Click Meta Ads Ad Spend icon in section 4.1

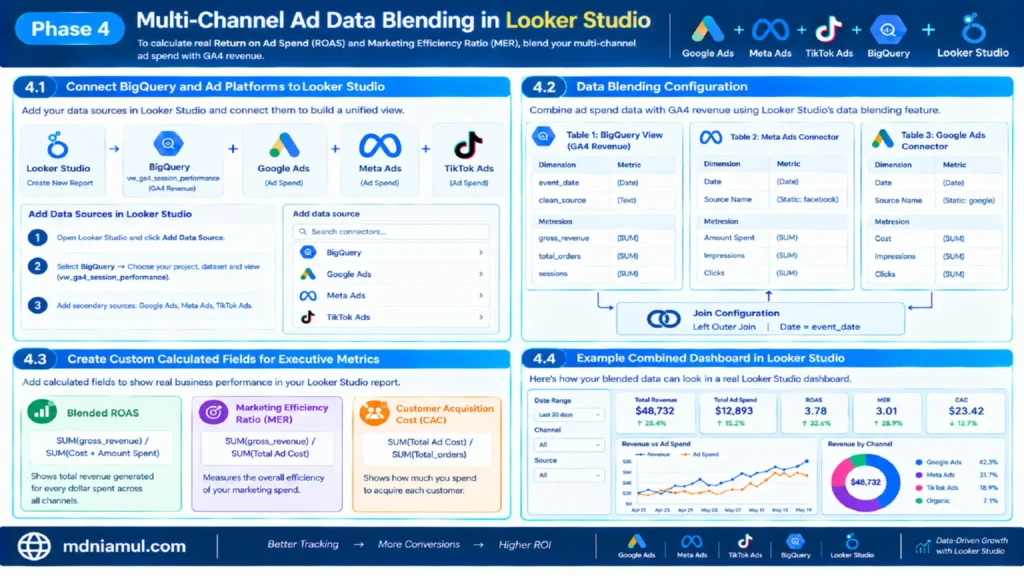[379, 146]
